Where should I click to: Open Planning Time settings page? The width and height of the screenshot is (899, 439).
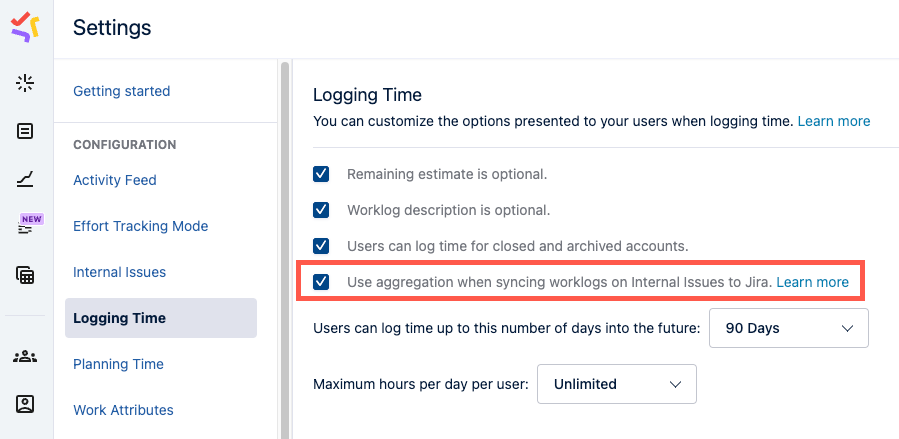click(x=118, y=364)
